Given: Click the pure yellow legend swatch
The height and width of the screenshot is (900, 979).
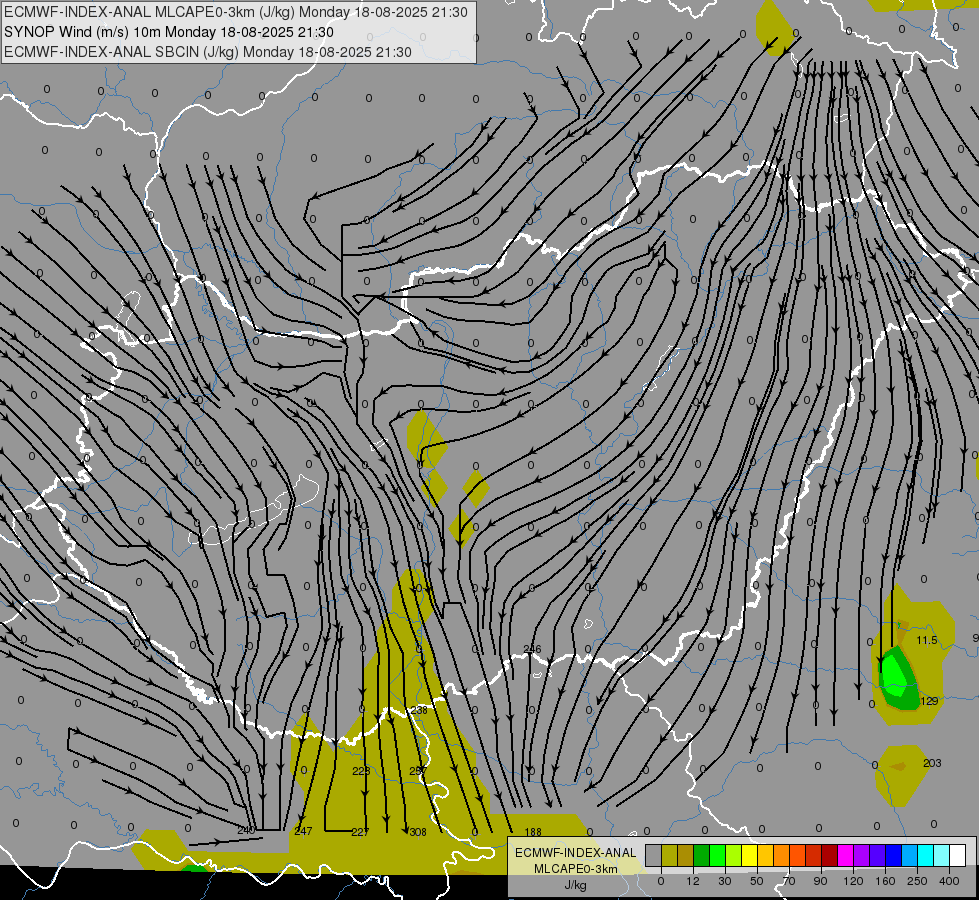Looking at the screenshot, I should pyautogui.click(x=750, y=855).
